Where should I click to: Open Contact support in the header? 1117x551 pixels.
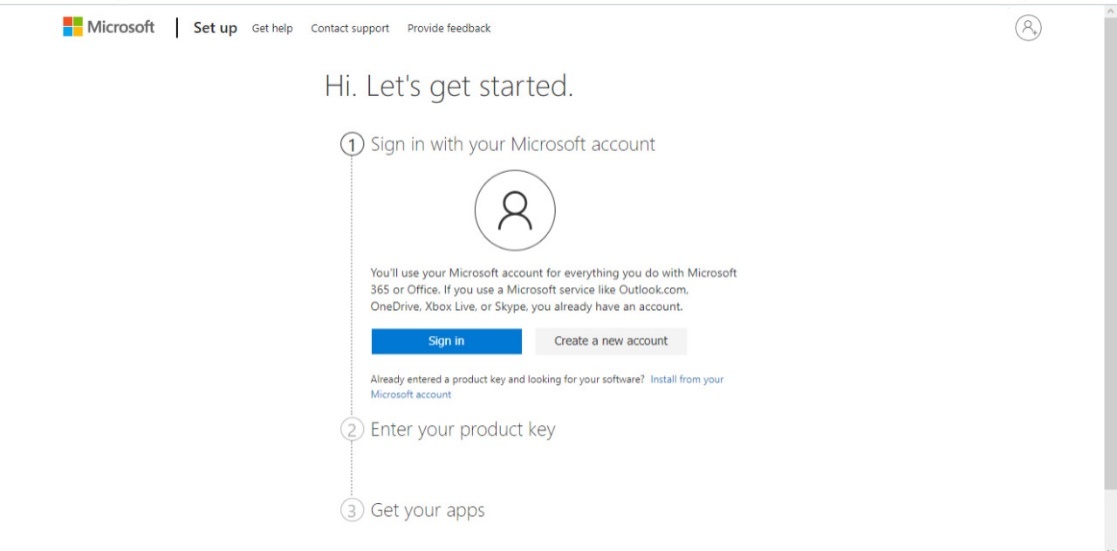pos(350,29)
